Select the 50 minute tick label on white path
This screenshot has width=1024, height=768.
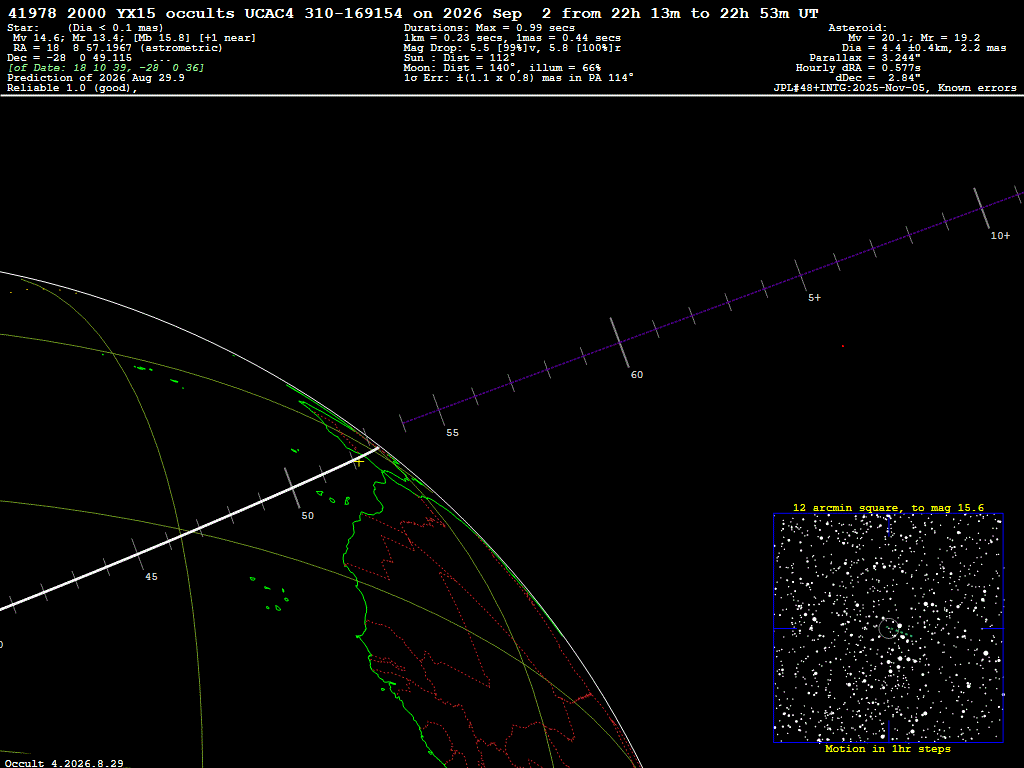[x=308, y=516]
